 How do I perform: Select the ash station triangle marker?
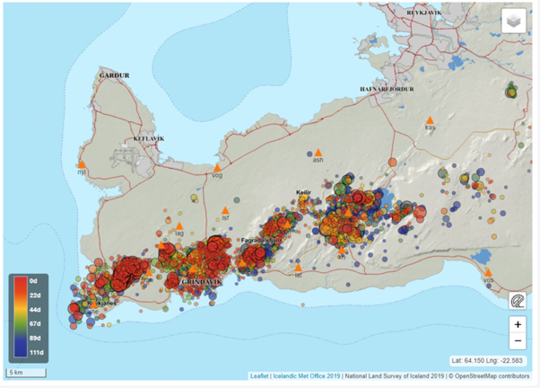click(x=318, y=153)
